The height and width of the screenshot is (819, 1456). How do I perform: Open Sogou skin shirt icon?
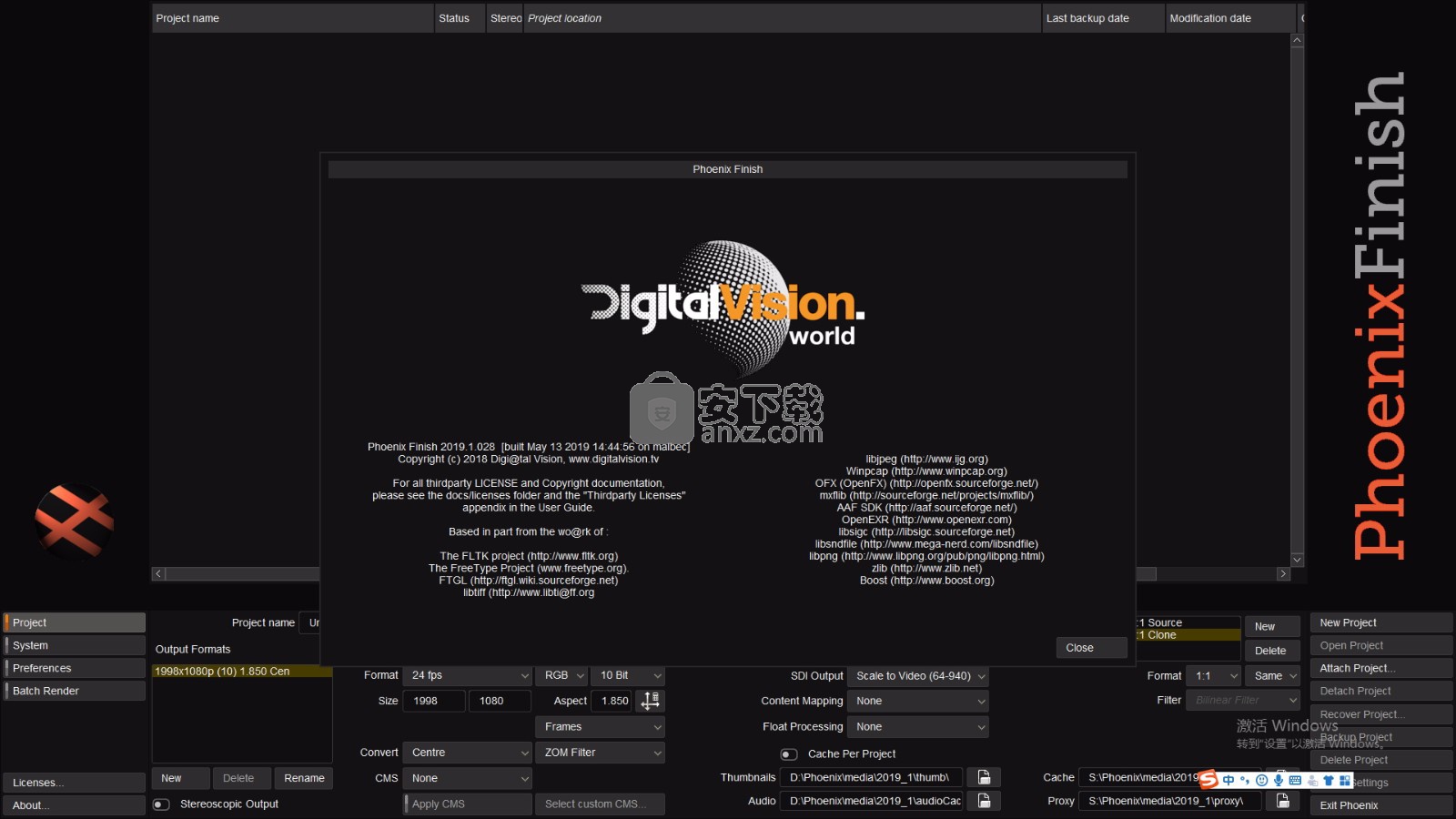click(x=1328, y=780)
